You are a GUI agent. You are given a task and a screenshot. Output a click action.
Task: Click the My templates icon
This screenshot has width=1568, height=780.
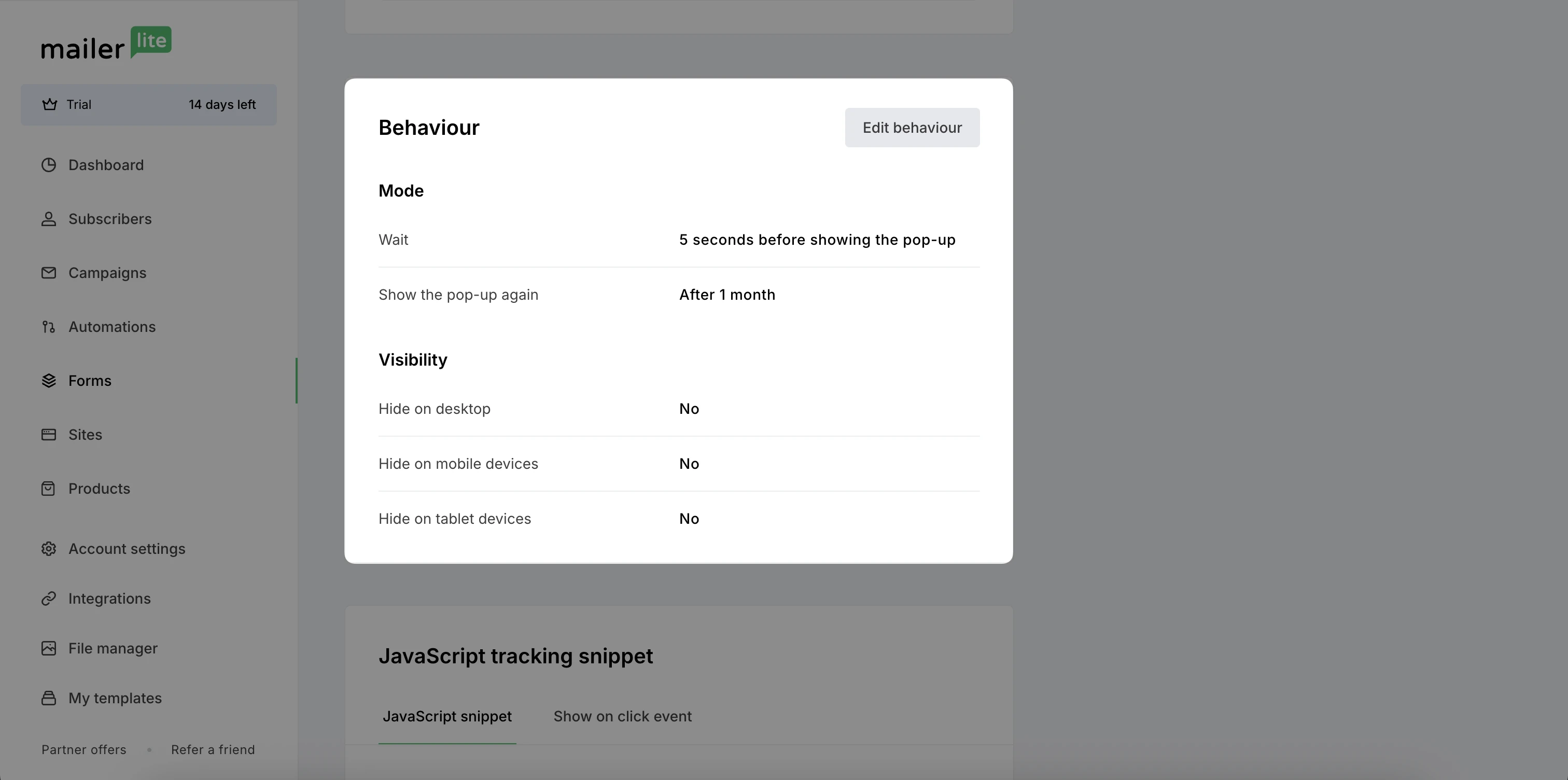[49, 698]
